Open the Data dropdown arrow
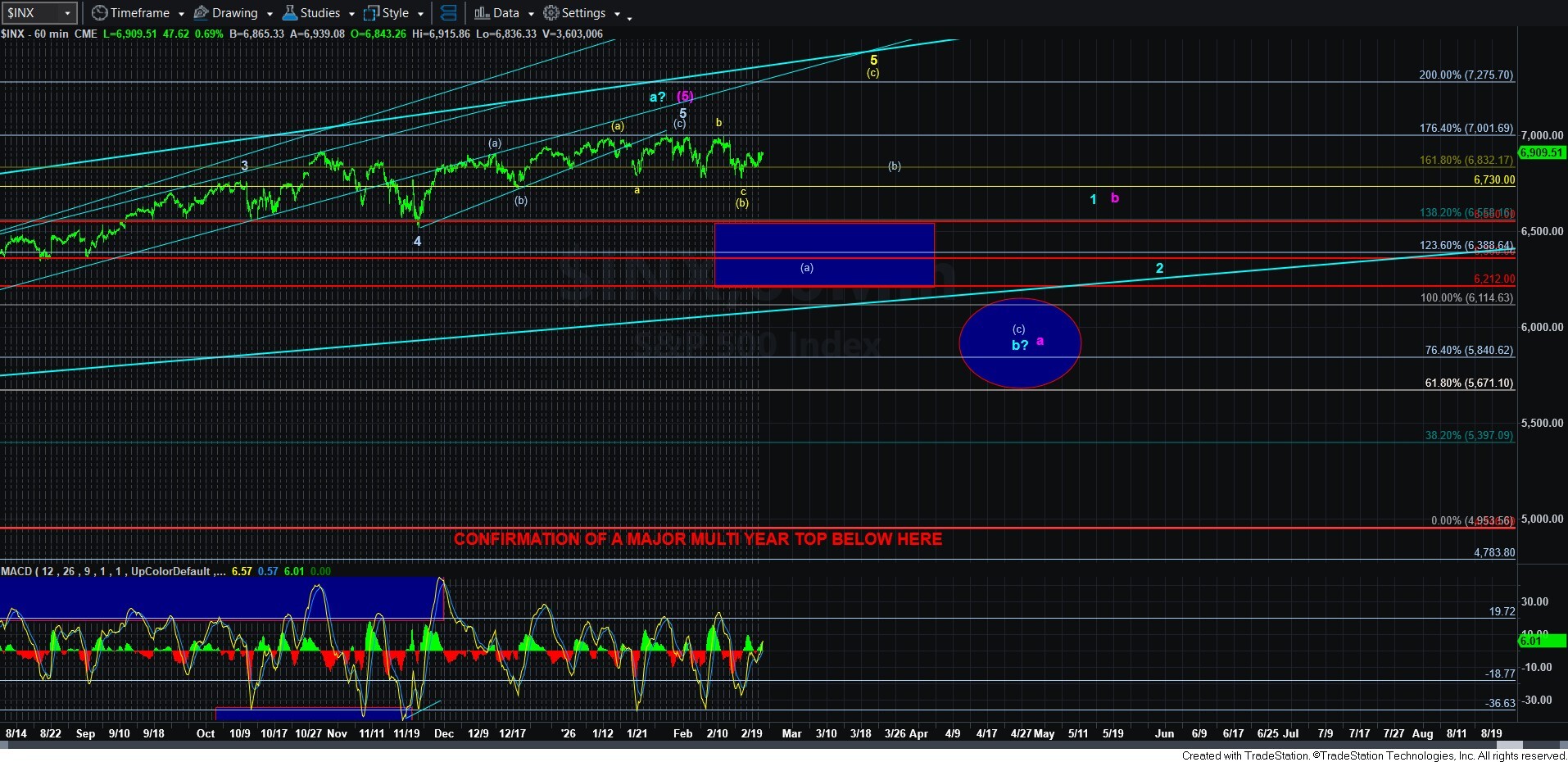 (x=531, y=14)
